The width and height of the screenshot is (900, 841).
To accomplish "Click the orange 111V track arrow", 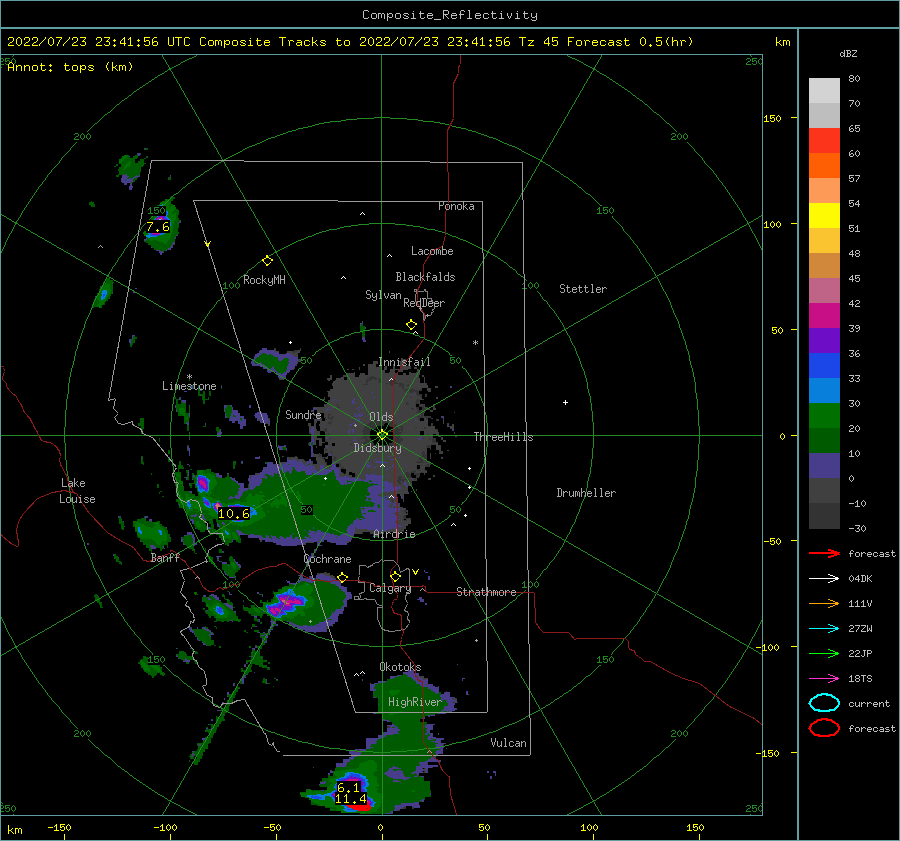I will click(x=824, y=603).
